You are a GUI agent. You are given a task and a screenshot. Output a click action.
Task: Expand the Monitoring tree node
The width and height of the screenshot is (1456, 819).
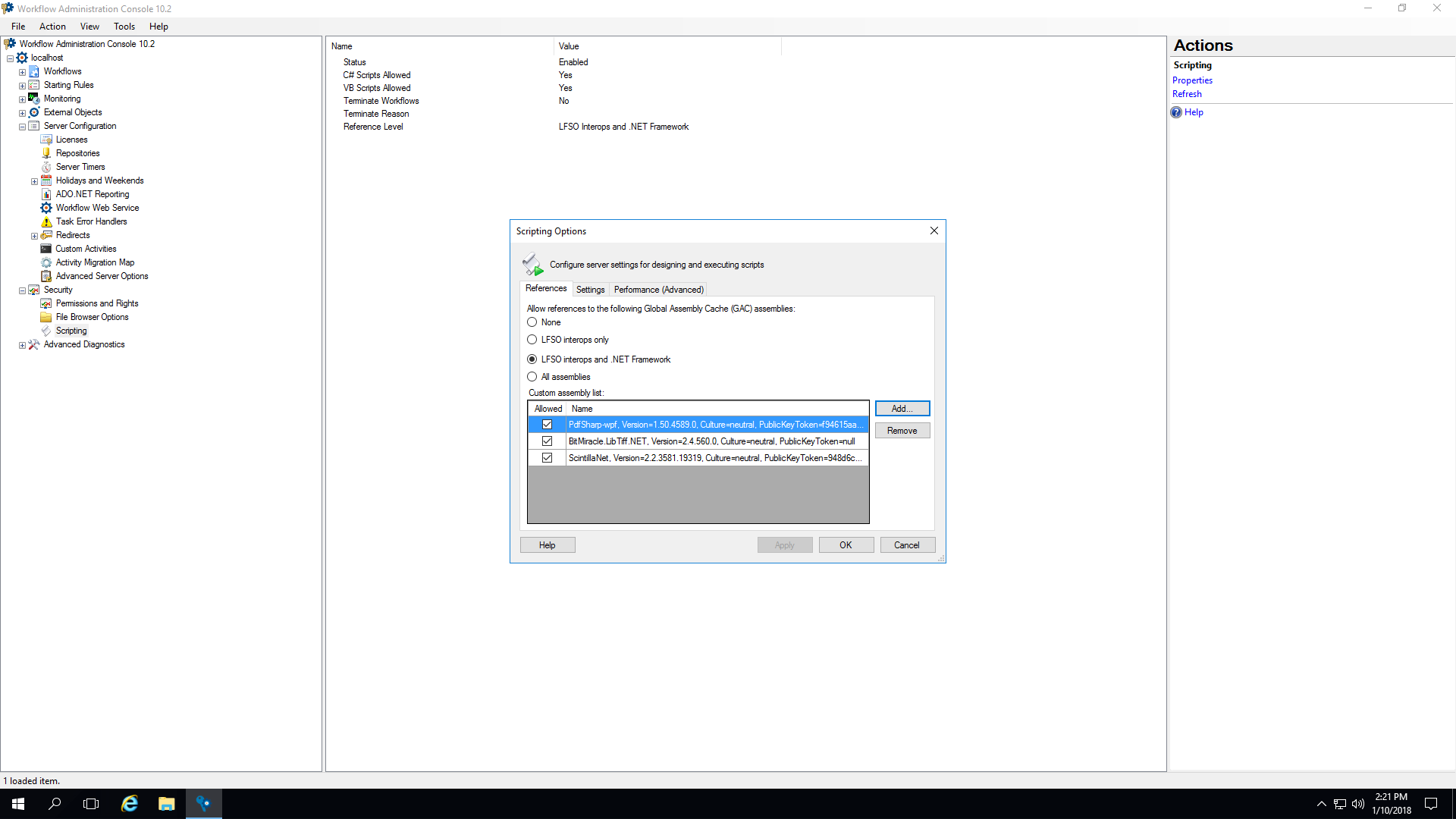pos(22,99)
